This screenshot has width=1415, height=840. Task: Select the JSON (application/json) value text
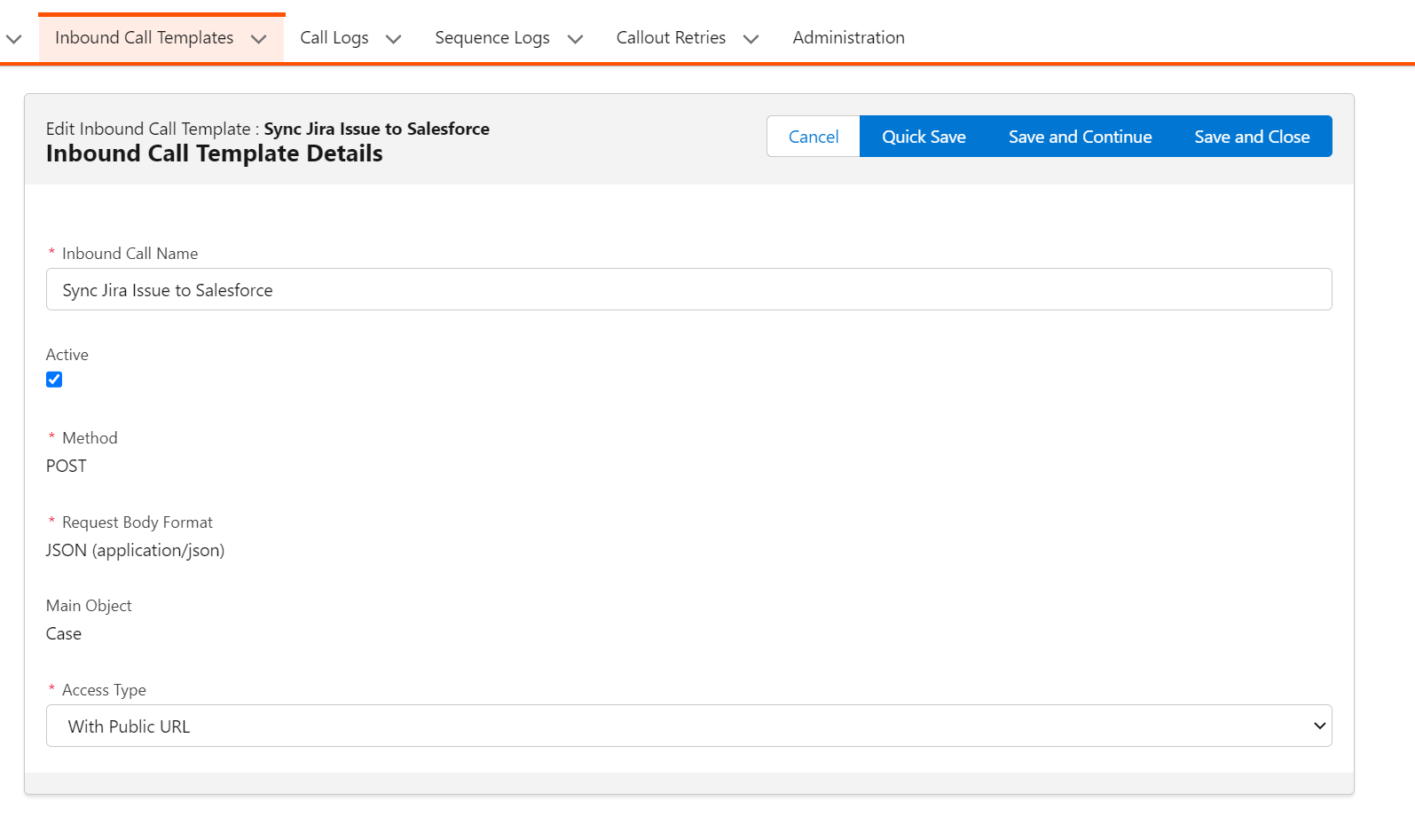pyautogui.click(x=135, y=550)
